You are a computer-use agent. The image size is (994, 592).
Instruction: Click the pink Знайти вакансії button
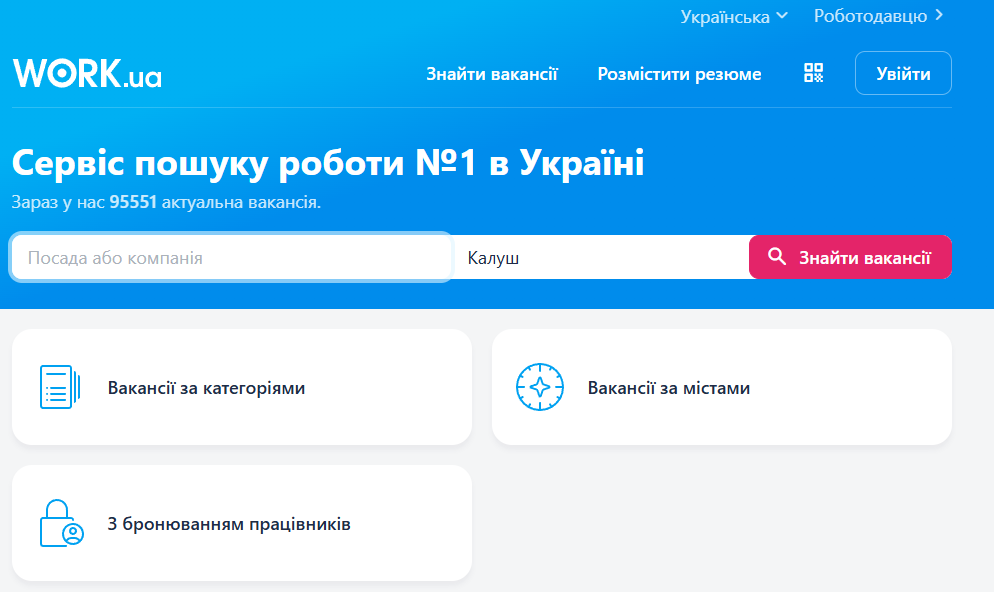pyautogui.click(x=850, y=257)
